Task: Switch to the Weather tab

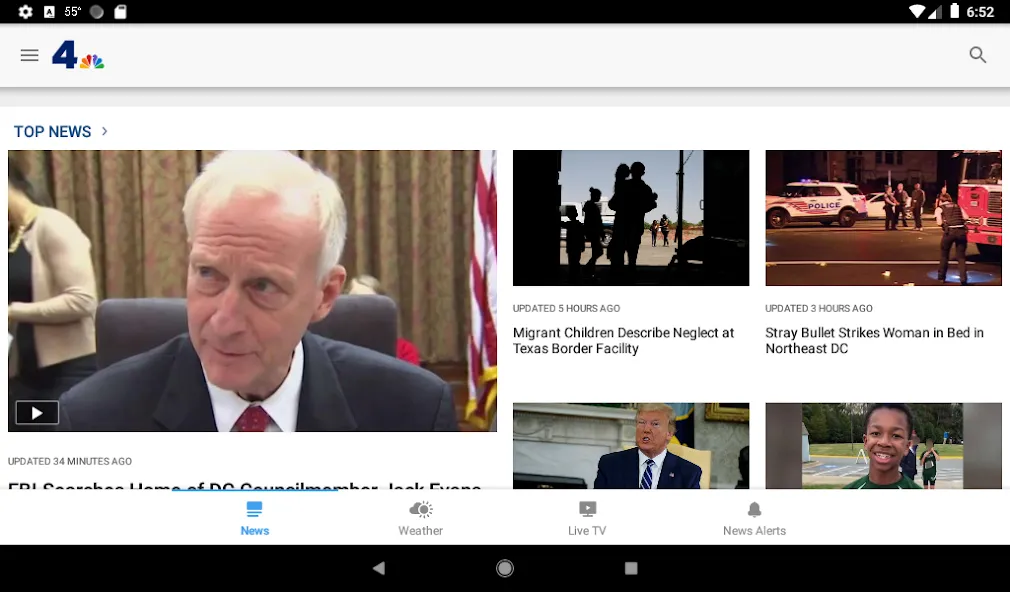Action: (x=421, y=519)
